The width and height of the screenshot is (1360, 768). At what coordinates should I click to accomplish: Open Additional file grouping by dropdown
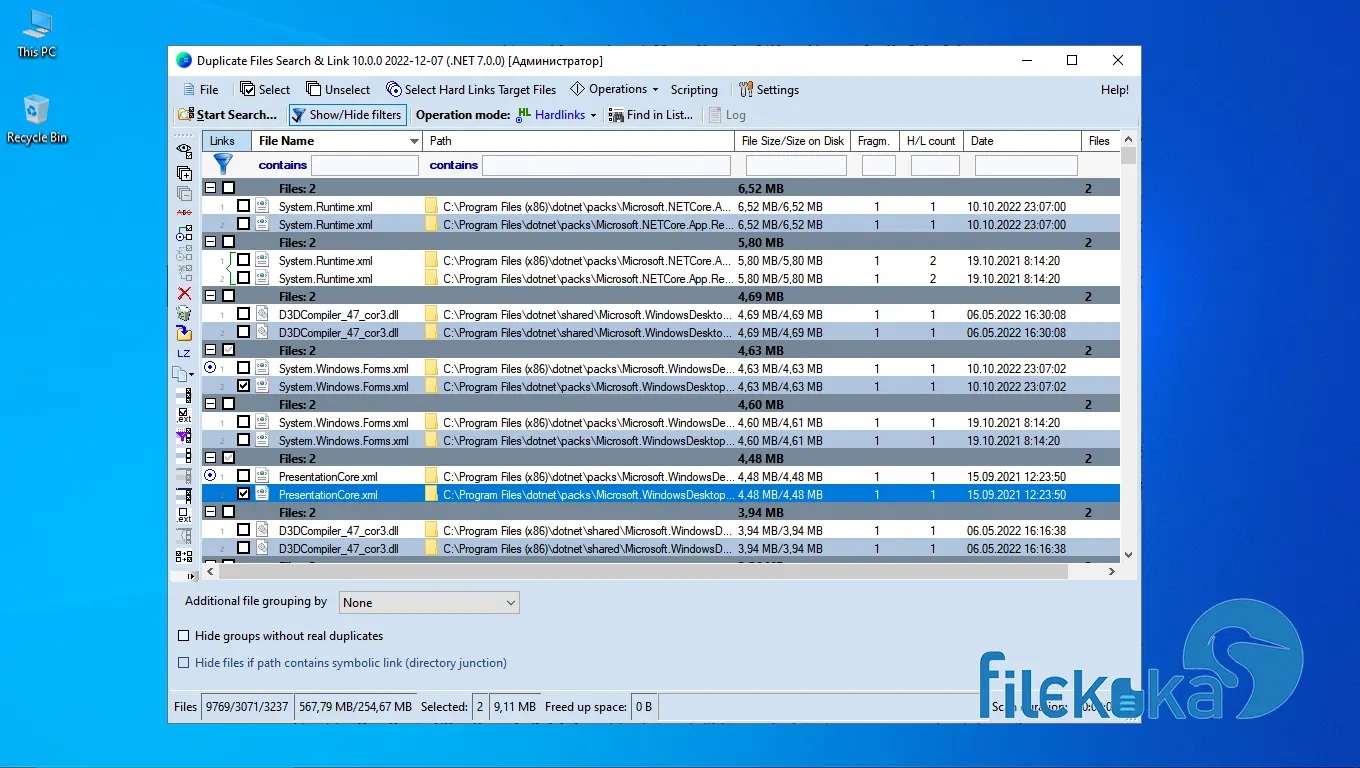429,602
